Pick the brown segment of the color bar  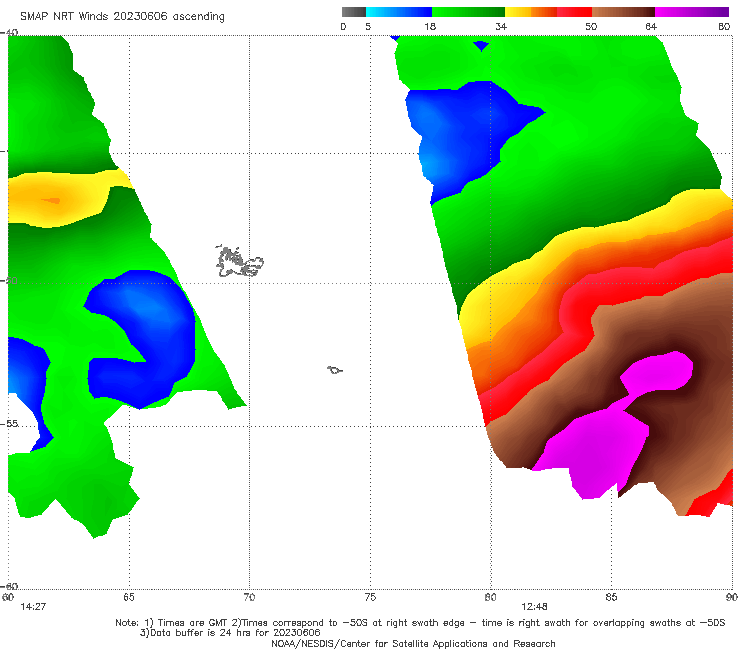click(623, 12)
